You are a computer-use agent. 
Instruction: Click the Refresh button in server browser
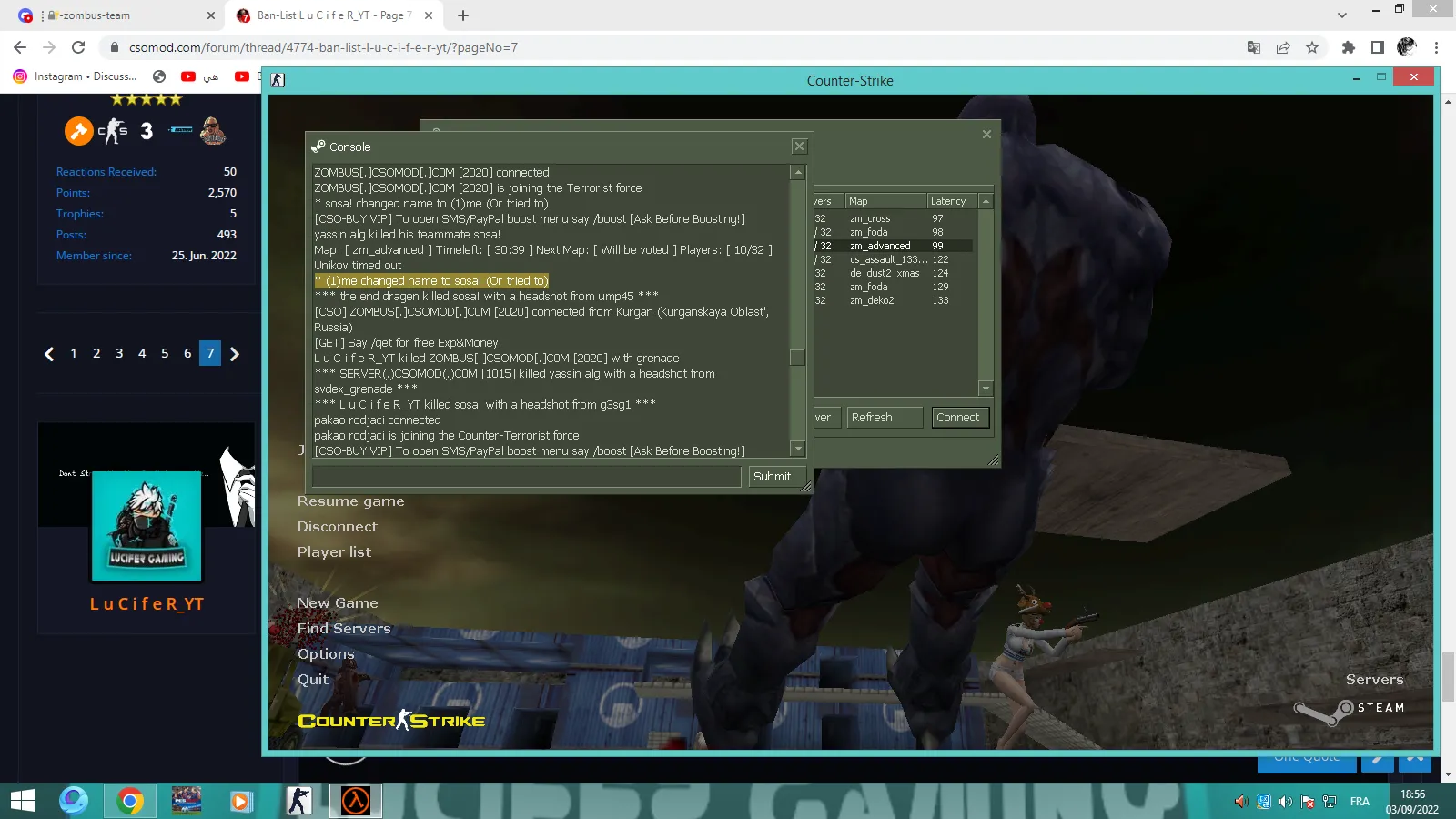884,418
